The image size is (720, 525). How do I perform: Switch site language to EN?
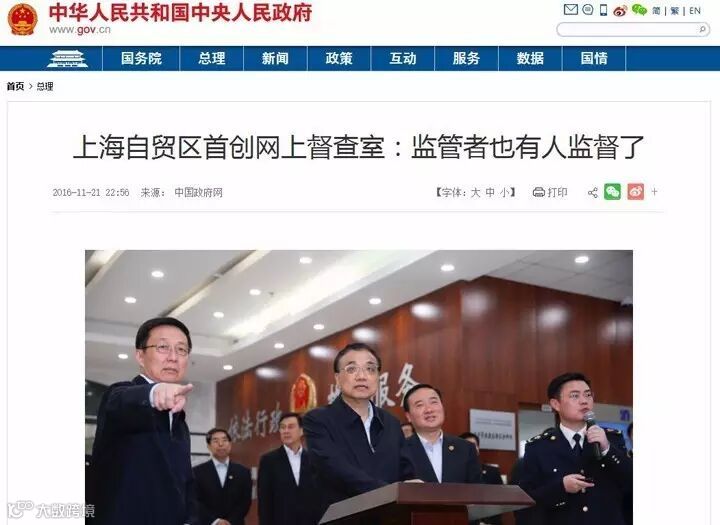(695, 11)
